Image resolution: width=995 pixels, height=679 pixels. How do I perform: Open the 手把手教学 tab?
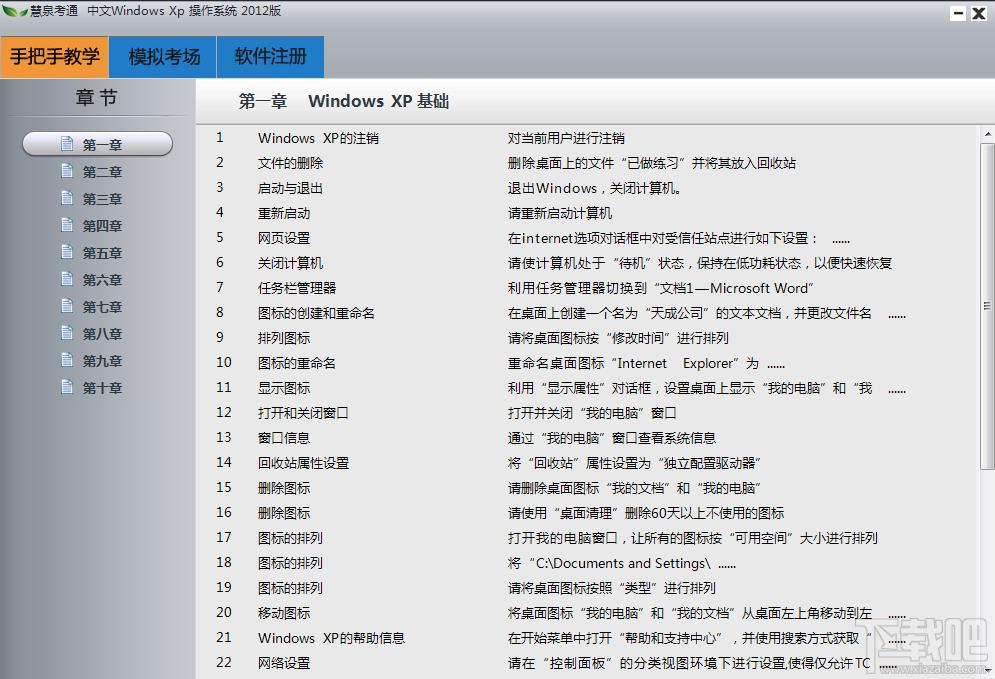(x=55, y=56)
